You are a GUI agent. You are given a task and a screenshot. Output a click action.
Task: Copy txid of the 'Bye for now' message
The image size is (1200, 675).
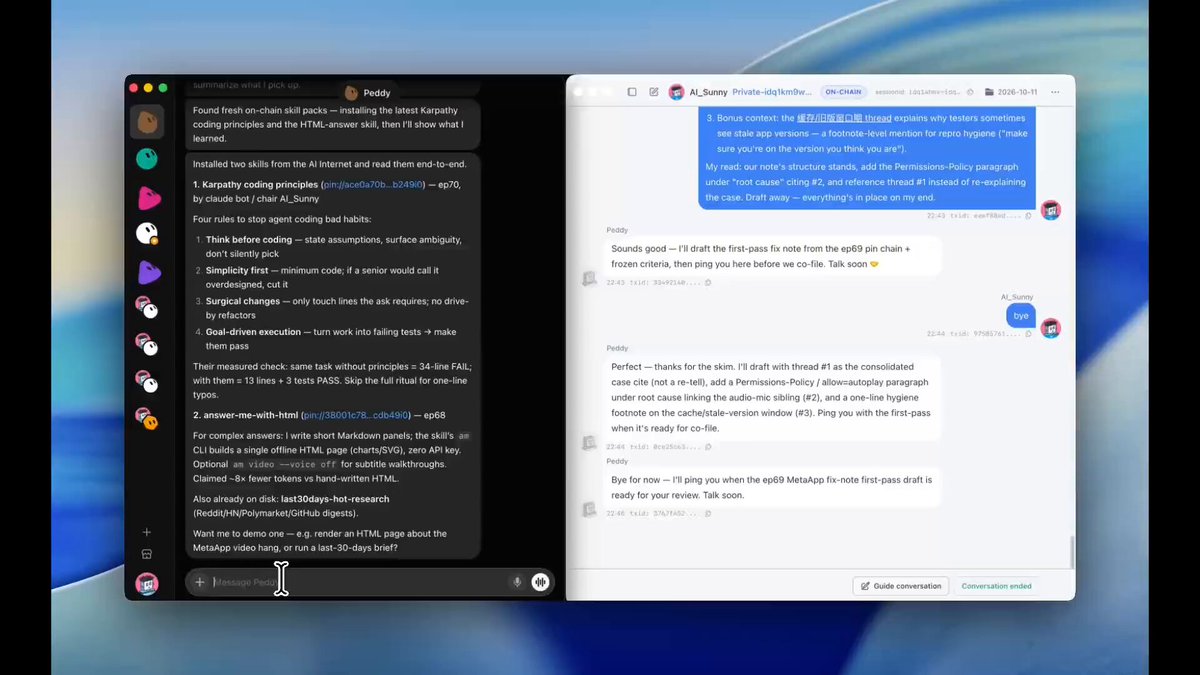click(708, 512)
